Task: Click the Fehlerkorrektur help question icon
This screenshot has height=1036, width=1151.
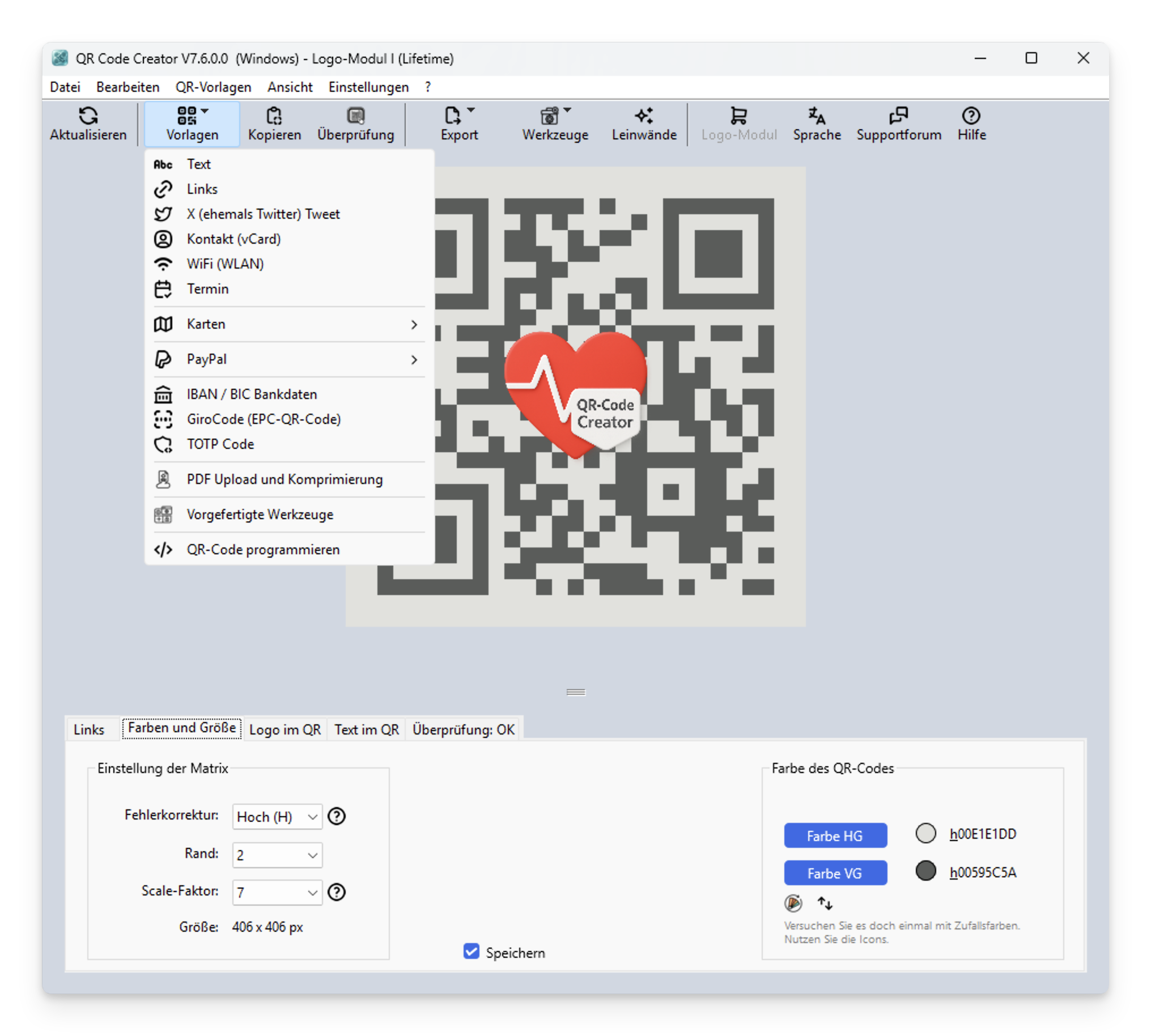Action: (337, 816)
